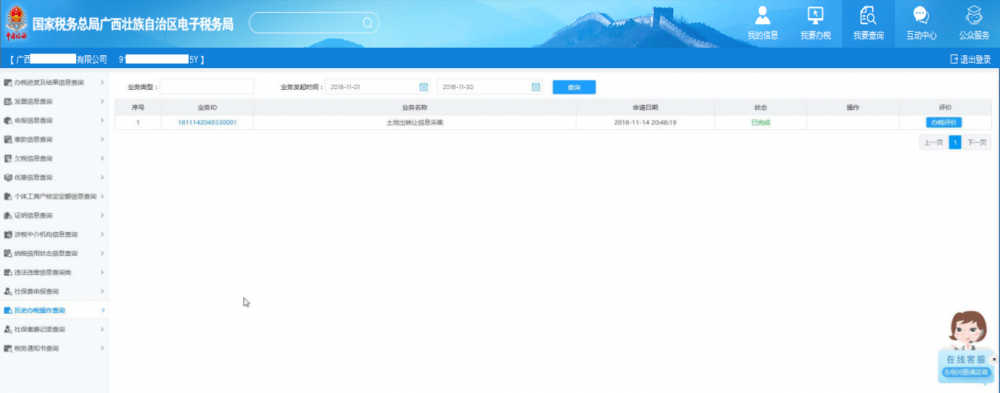
Task: Click the icon beside 历史办税操作查询
Action: pos(8,310)
